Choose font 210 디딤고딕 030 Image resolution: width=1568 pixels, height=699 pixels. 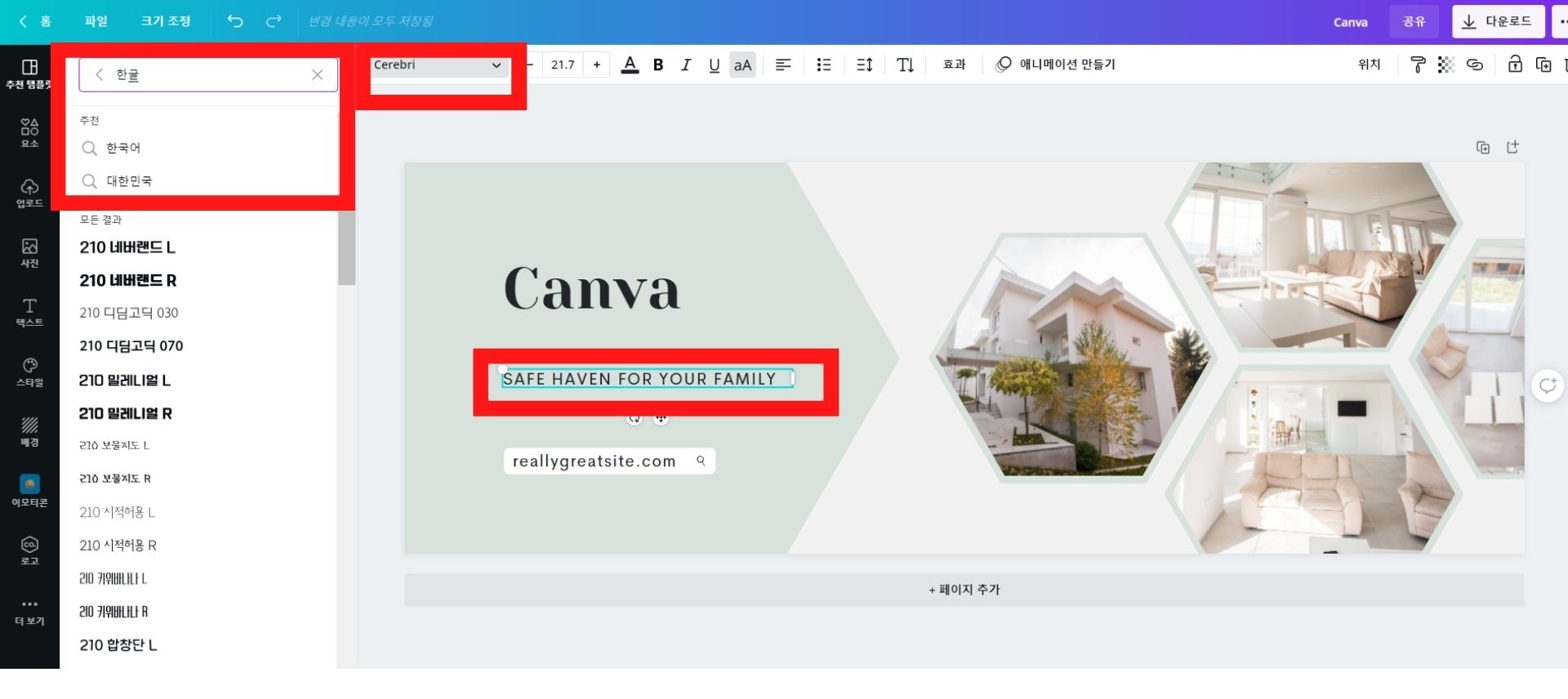(x=129, y=313)
